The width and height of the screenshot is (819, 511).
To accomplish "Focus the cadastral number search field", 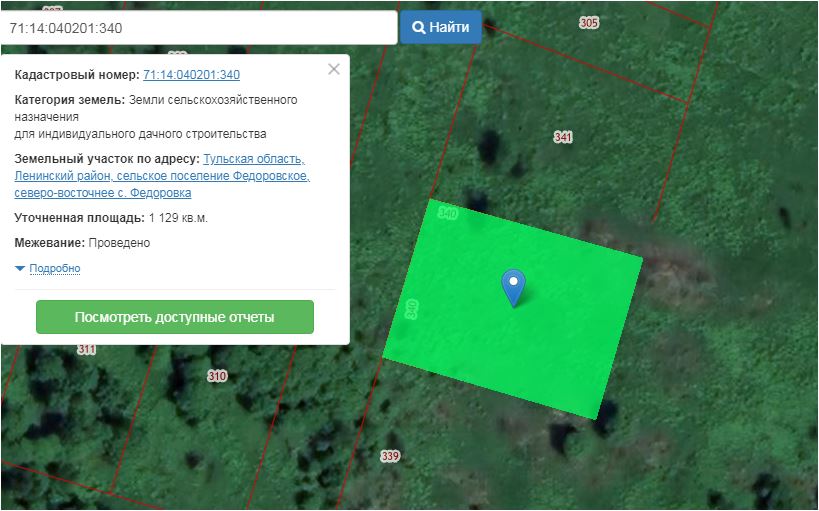I will (198, 27).
